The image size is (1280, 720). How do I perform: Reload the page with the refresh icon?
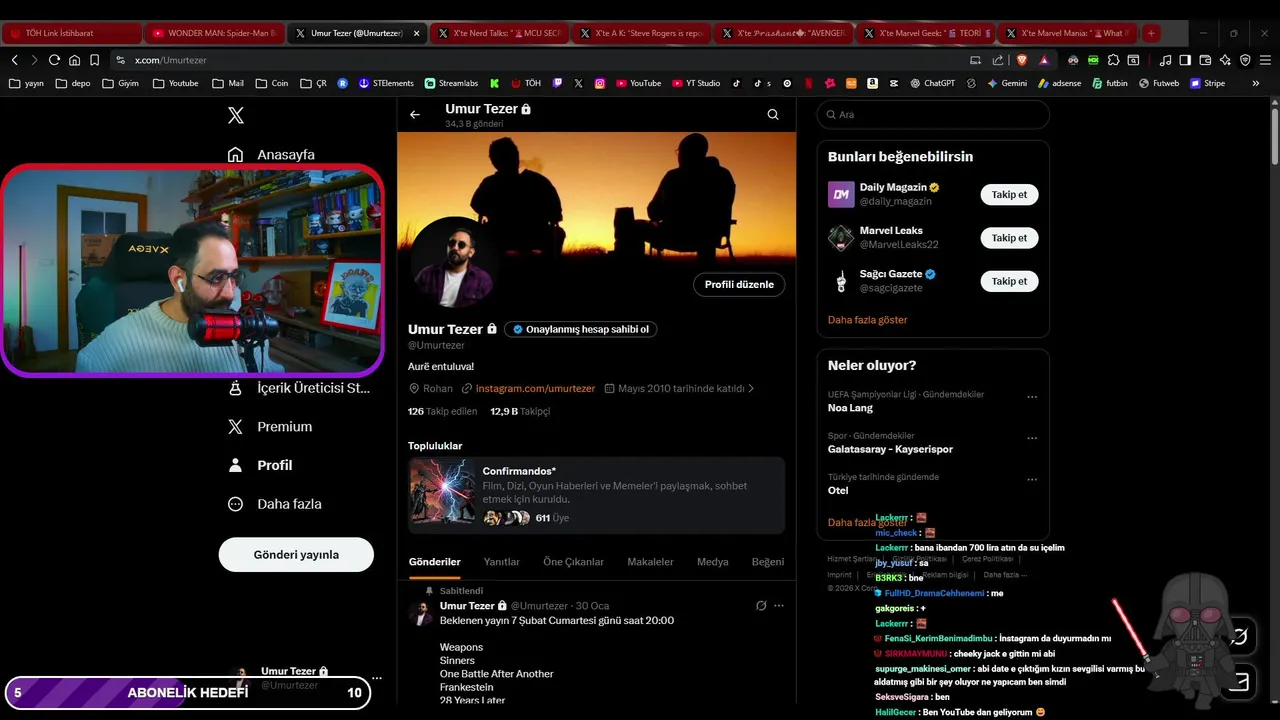pyautogui.click(x=54, y=60)
